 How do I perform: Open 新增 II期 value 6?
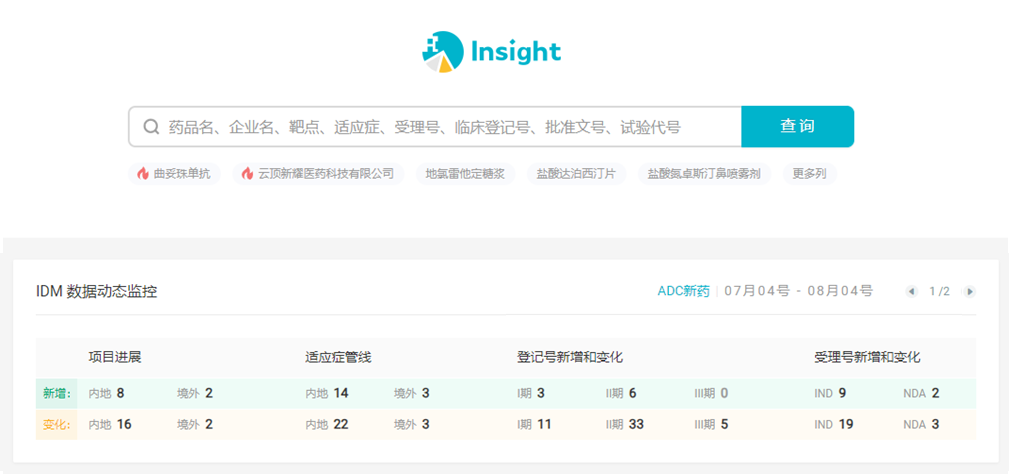click(633, 393)
